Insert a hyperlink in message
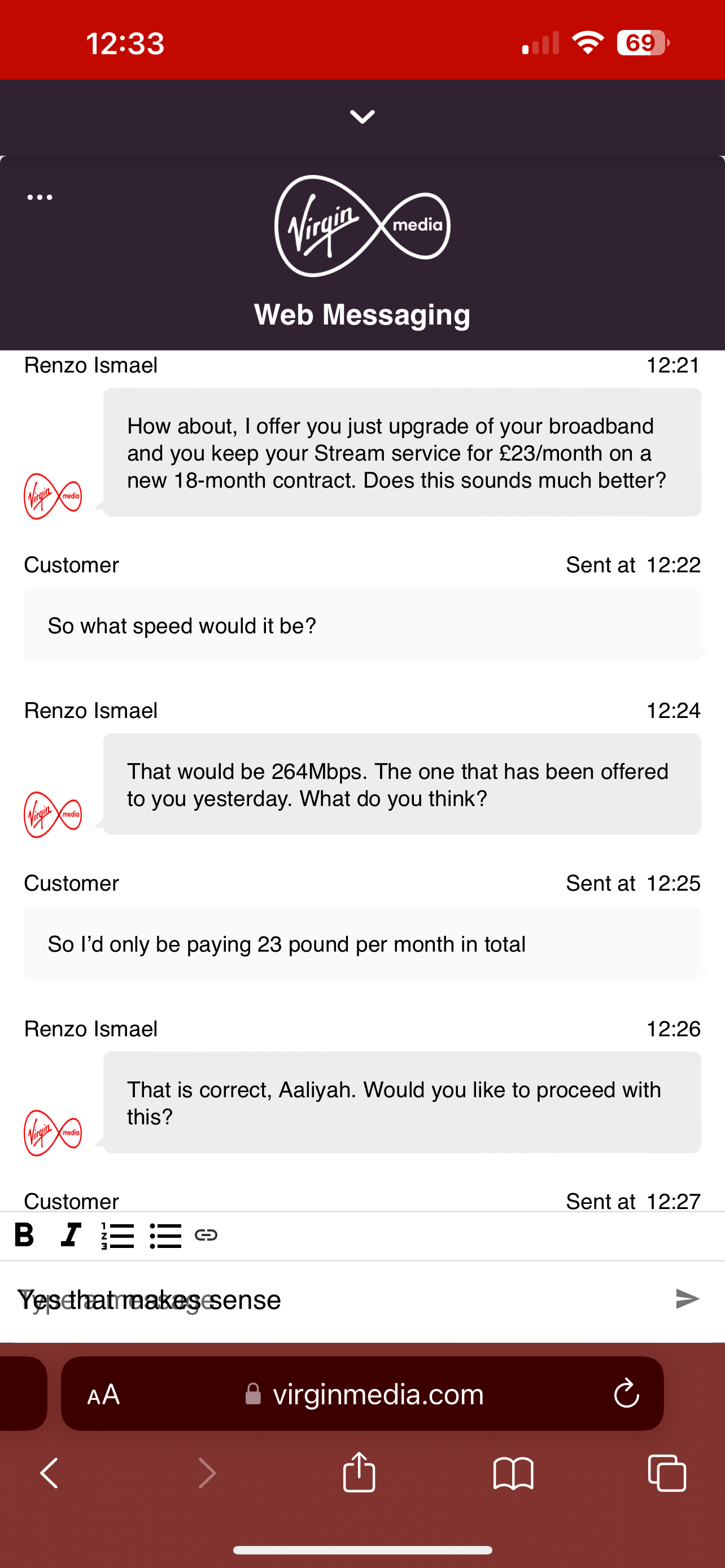725x1568 pixels. point(206,1235)
